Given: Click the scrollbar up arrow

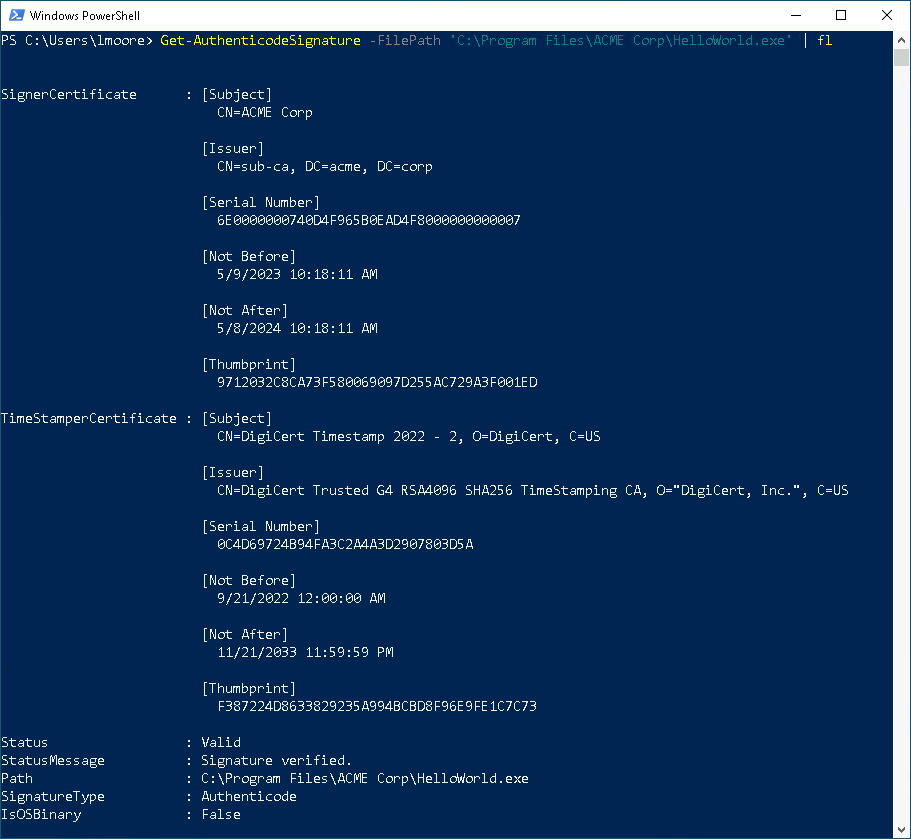Looking at the screenshot, I should (x=902, y=40).
